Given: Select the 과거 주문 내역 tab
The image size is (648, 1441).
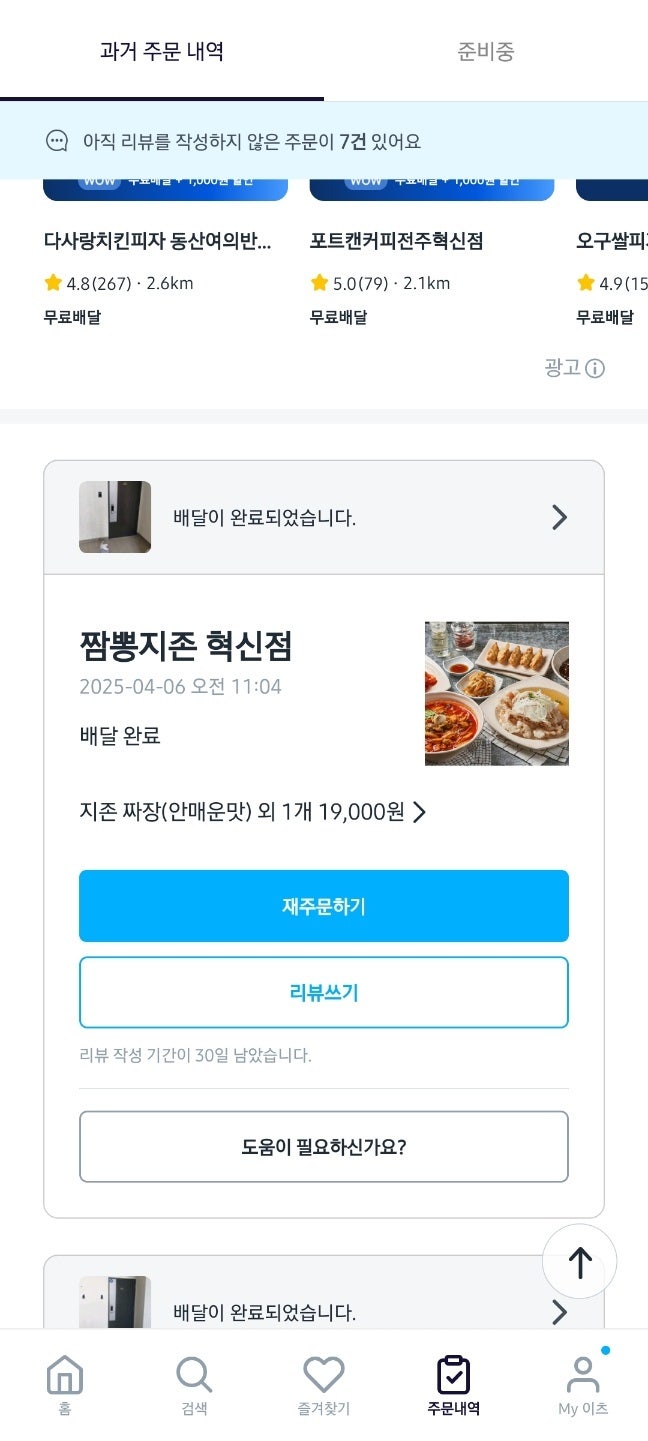Looking at the screenshot, I should click(x=162, y=51).
